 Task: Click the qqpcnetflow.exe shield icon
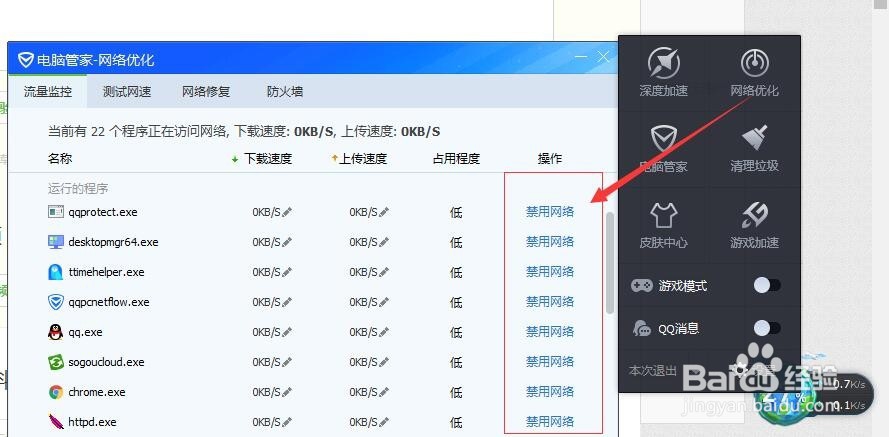click(56, 302)
